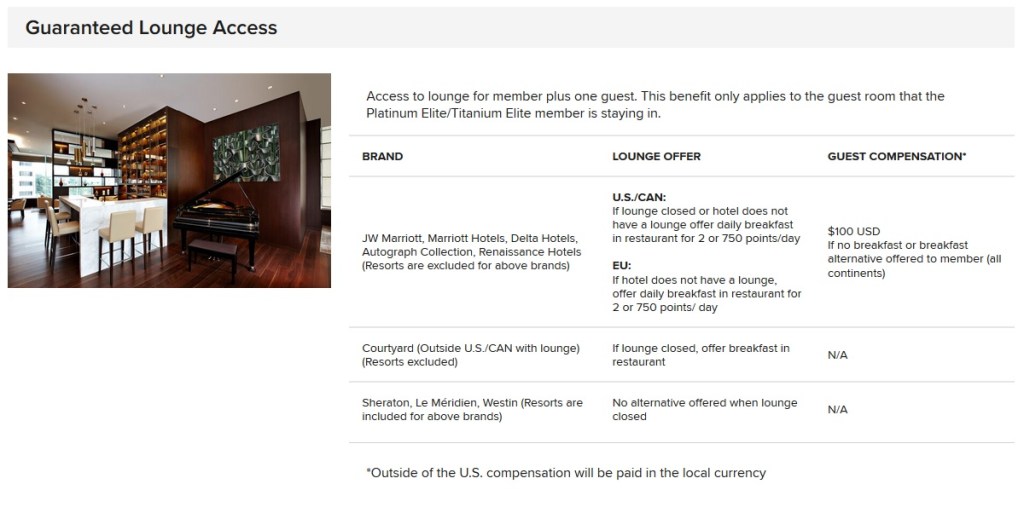The height and width of the screenshot is (513, 1024).
Task: Click N/A in the Courtyard row
Action: tap(838, 355)
